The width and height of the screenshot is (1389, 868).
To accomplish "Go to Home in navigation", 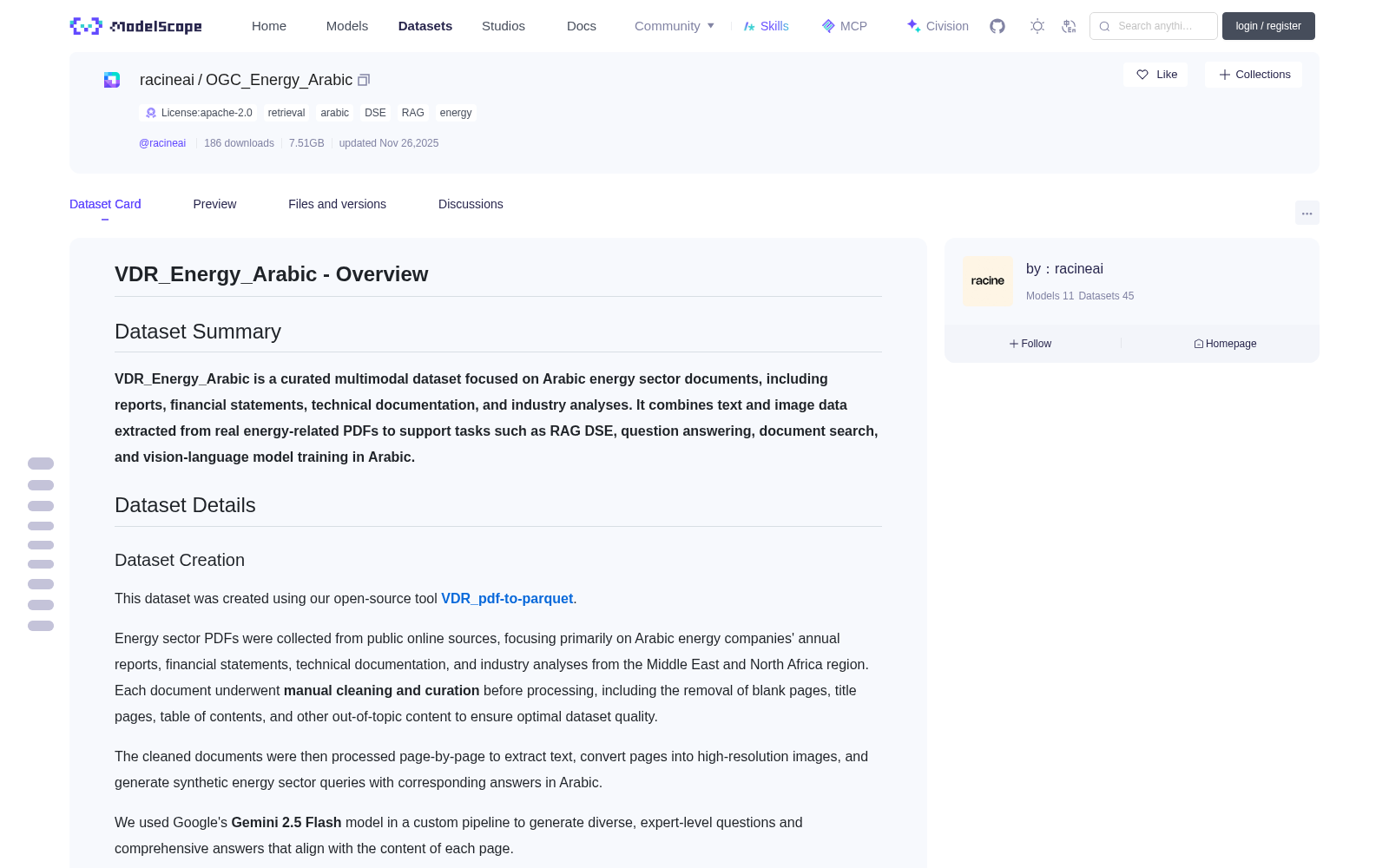I will pyautogui.click(x=269, y=26).
